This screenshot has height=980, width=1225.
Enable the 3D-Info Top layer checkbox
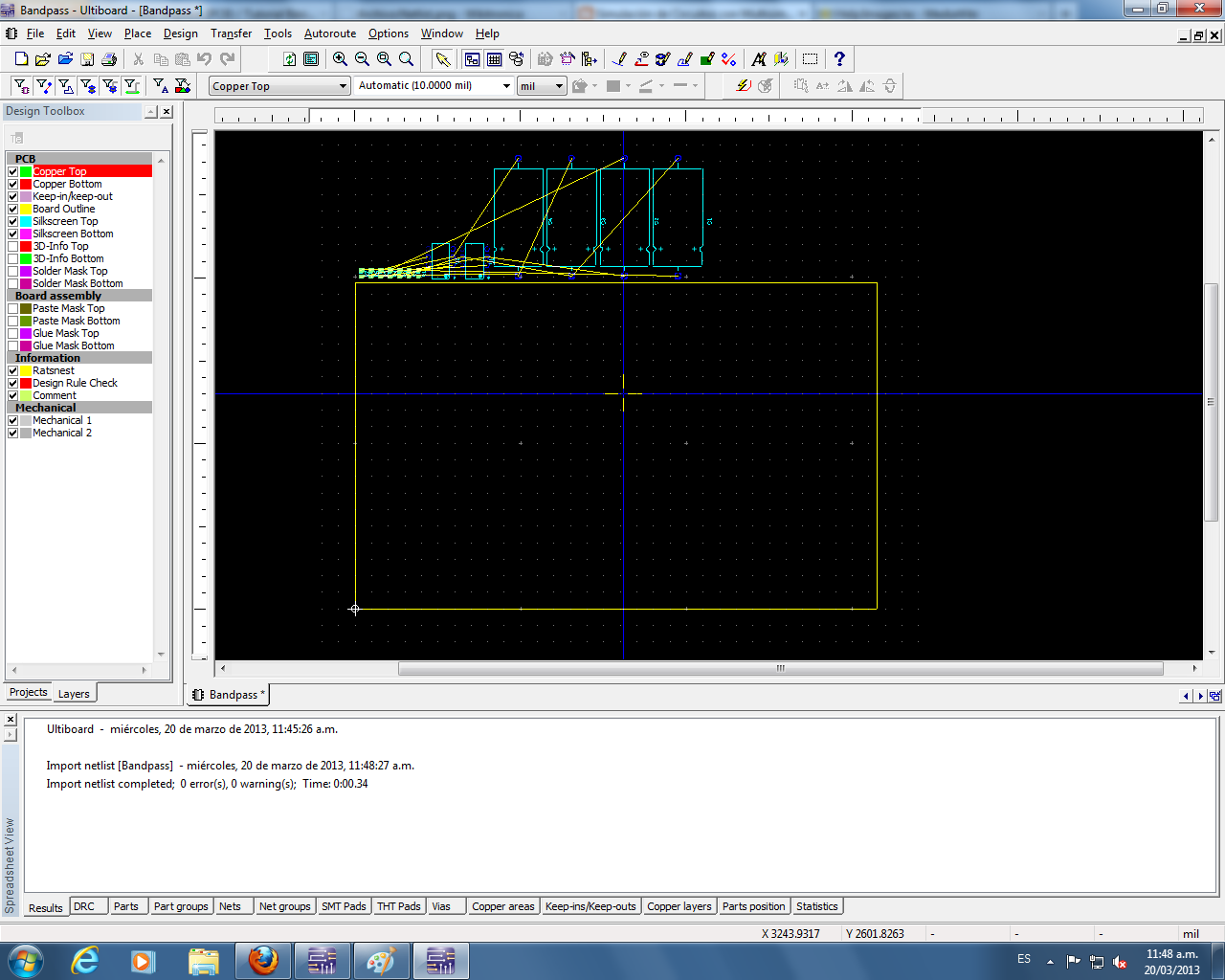(x=13, y=246)
